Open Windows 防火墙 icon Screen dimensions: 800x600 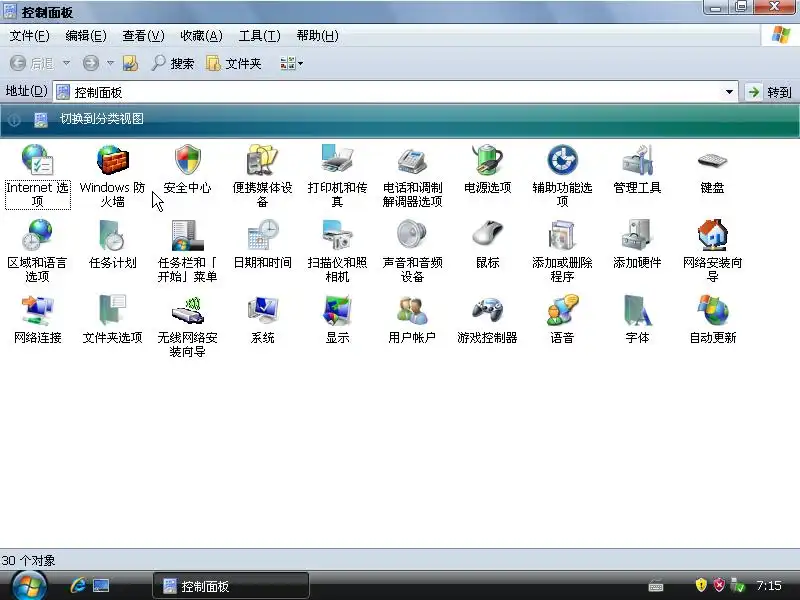[113, 159]
